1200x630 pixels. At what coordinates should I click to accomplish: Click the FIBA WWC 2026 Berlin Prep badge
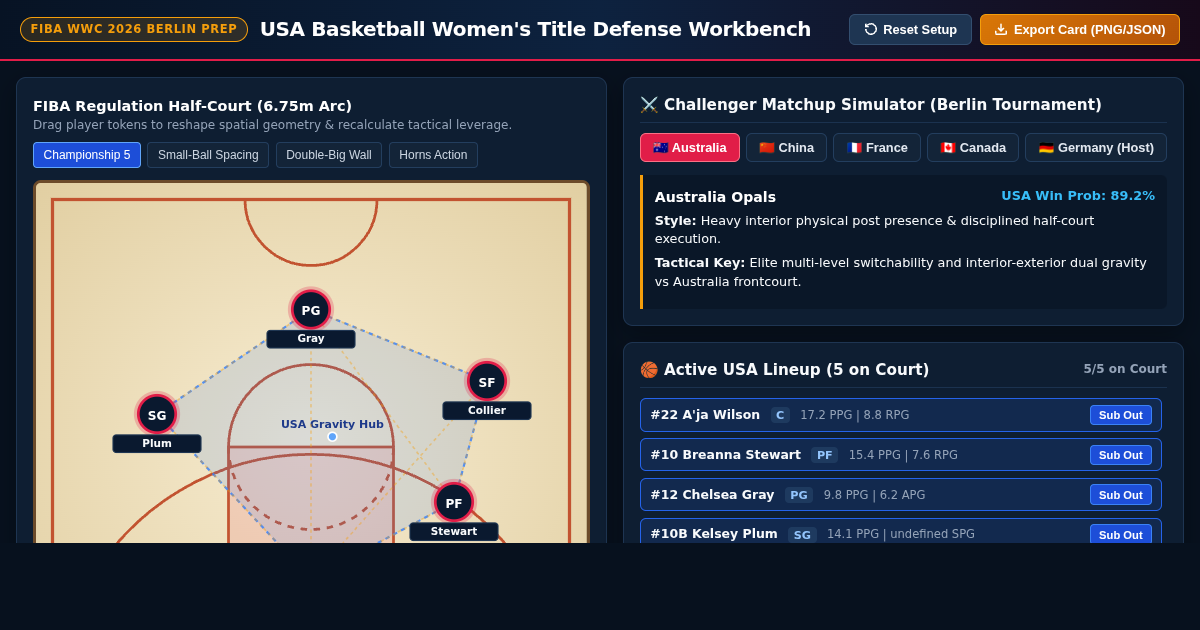[x=134, y=29]
